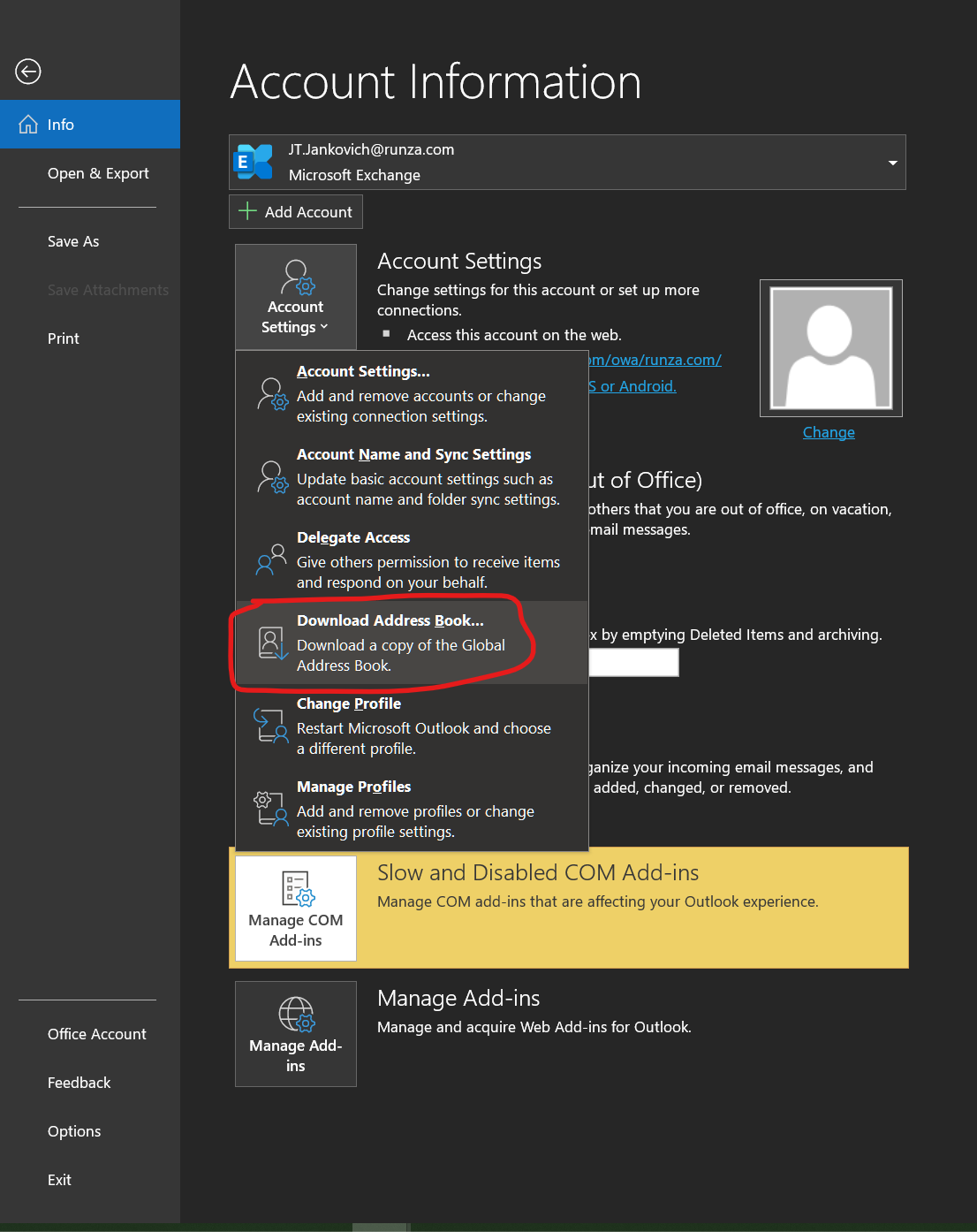Click the Manage Add-ins globe icon
Screen dimensions: 977x1232
click(297, 1015)
